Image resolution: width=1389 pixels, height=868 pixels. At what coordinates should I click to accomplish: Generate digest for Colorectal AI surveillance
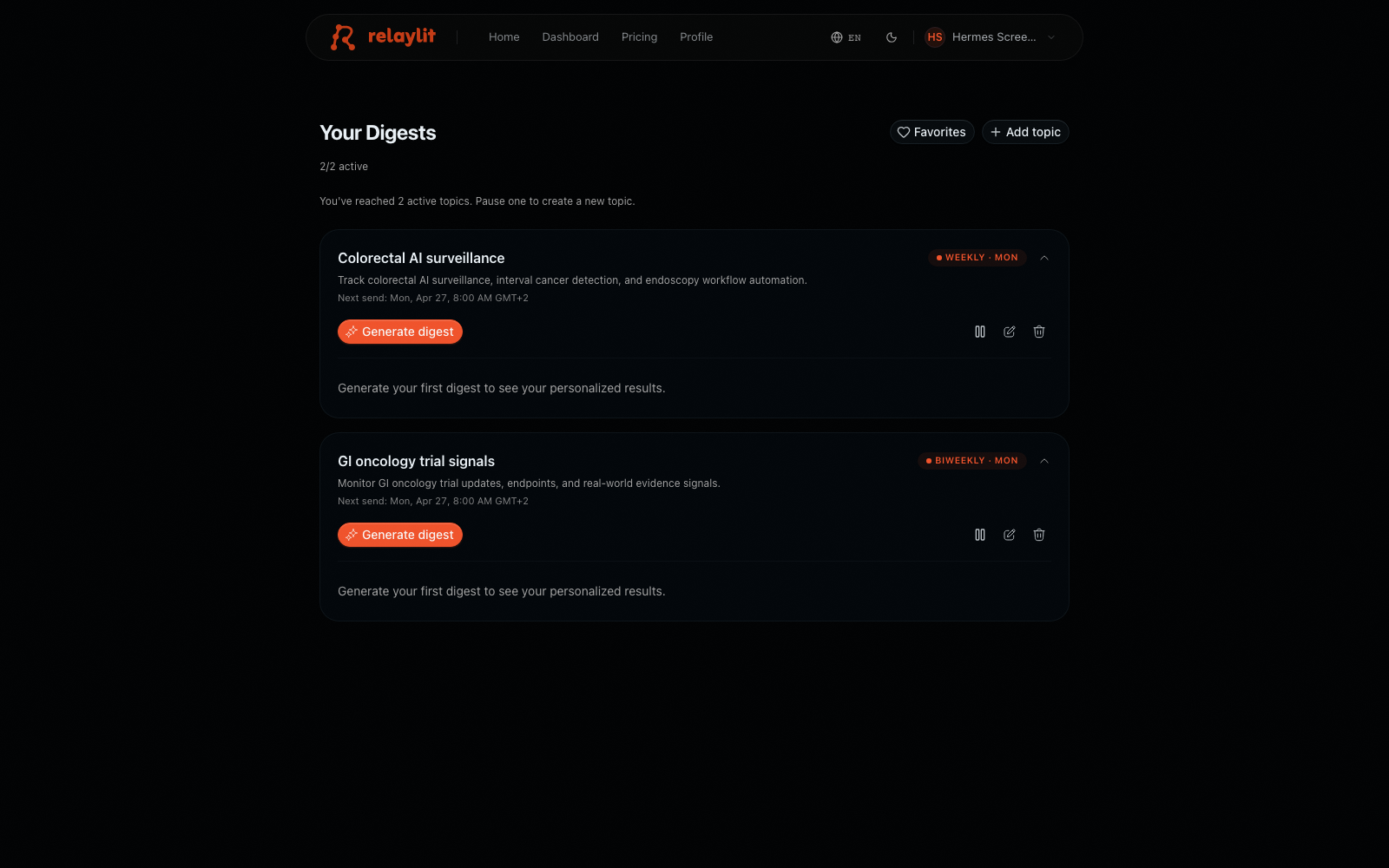coord(400,332)
